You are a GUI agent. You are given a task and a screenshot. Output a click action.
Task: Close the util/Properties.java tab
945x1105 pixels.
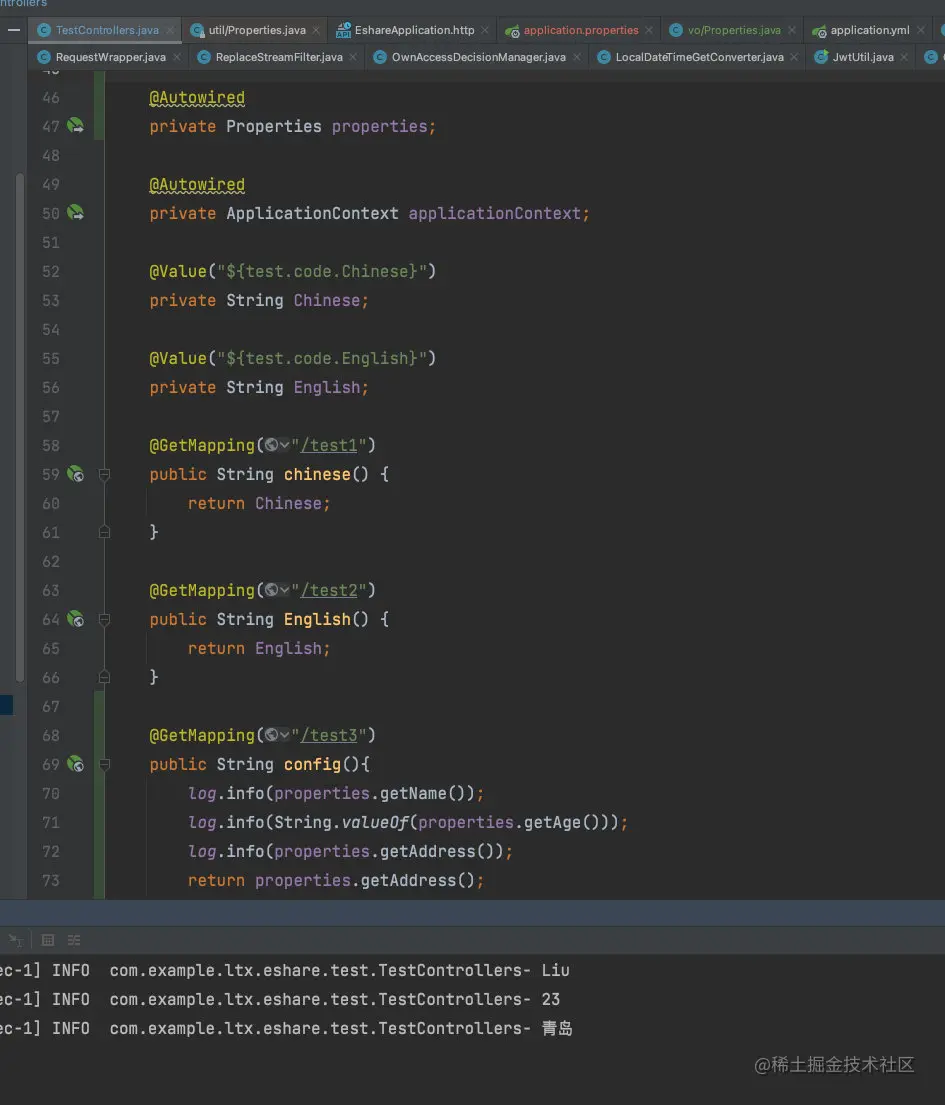pyautogui.click(x=316, y=30)
